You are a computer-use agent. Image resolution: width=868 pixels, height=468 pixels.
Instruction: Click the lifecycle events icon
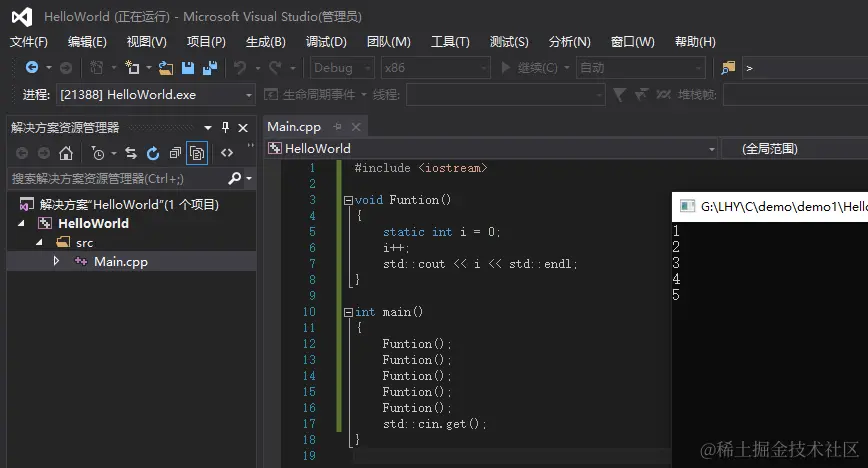(271, 95)
